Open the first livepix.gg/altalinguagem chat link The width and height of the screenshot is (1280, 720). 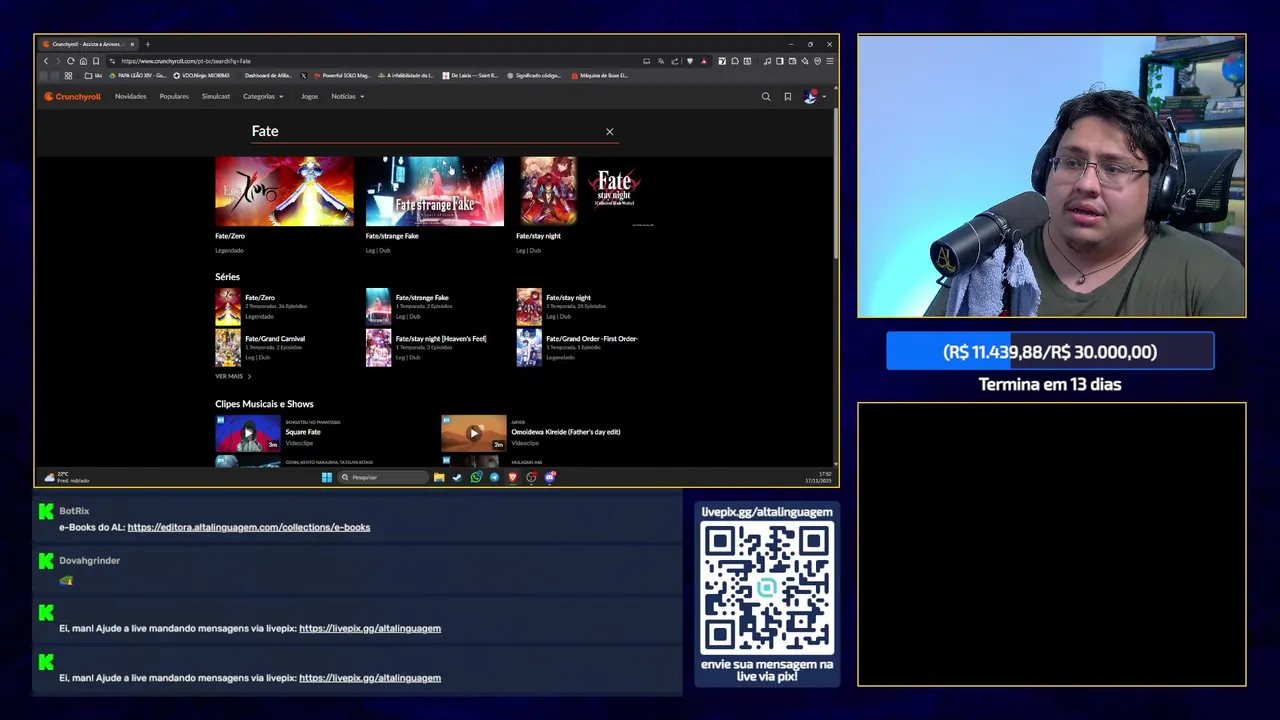(x=370, y=628)
